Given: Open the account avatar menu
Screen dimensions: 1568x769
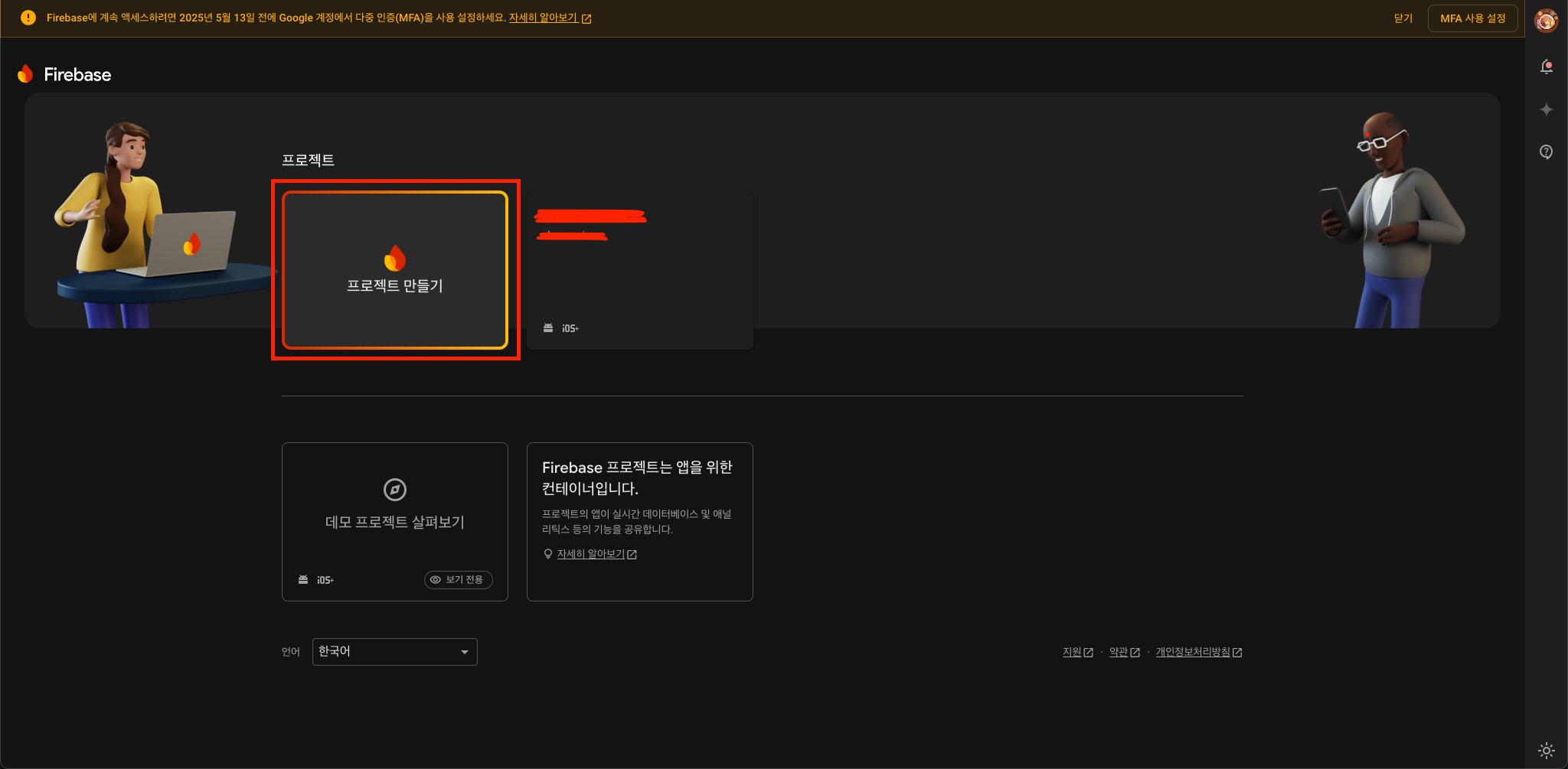Looking at the screenshot, I should coord(1547,20).
